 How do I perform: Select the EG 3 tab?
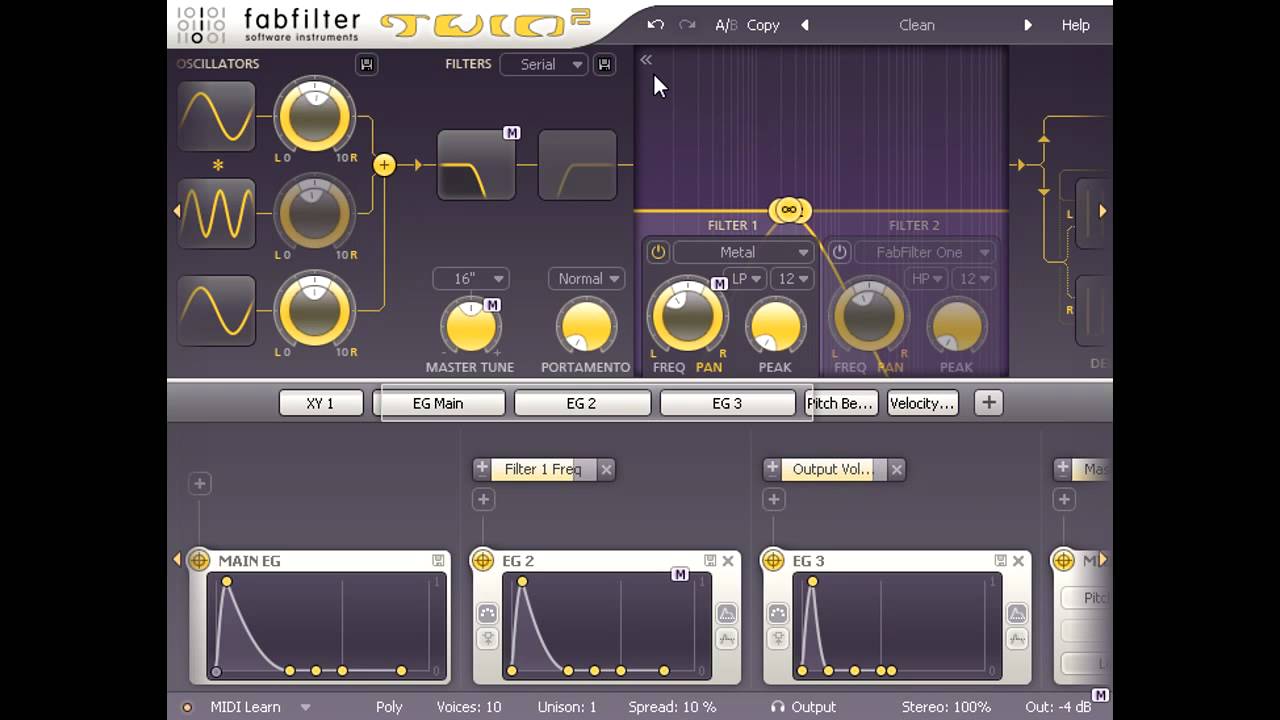728,403
